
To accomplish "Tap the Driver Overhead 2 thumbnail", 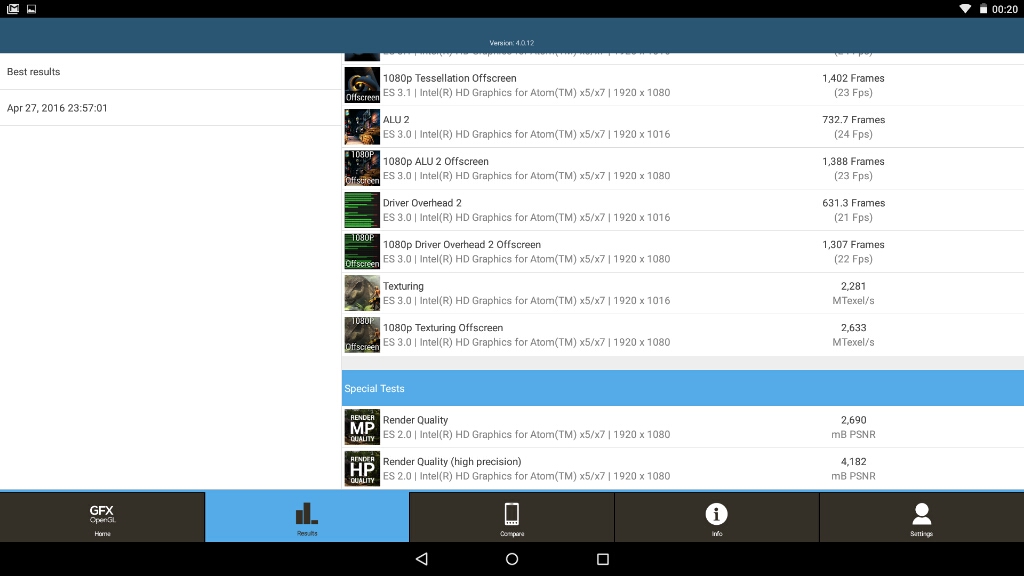I will pos(362,210).
